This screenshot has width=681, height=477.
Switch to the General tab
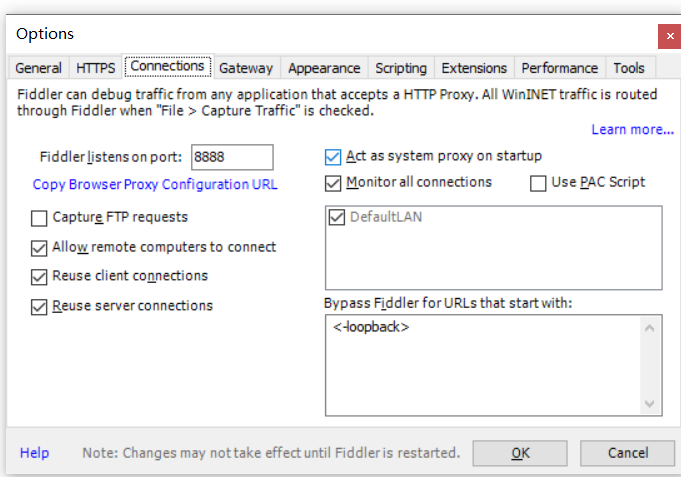coord(39,68)
